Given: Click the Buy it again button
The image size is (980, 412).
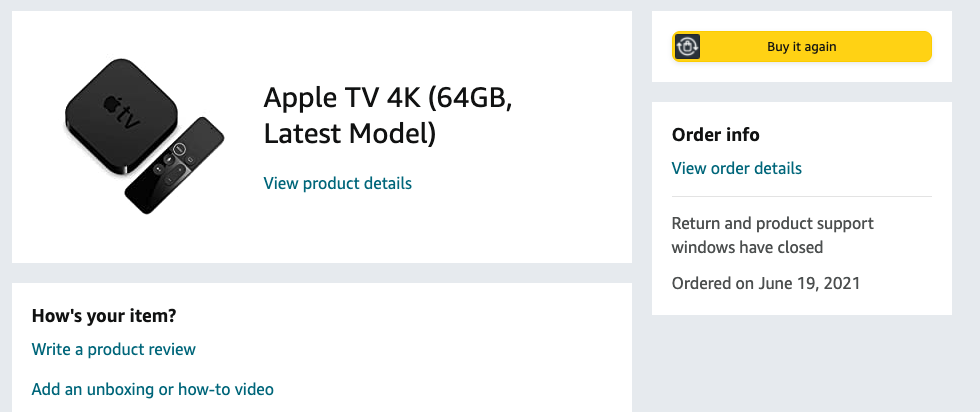Looking at the screenshot, I should [x=801, y=47].
